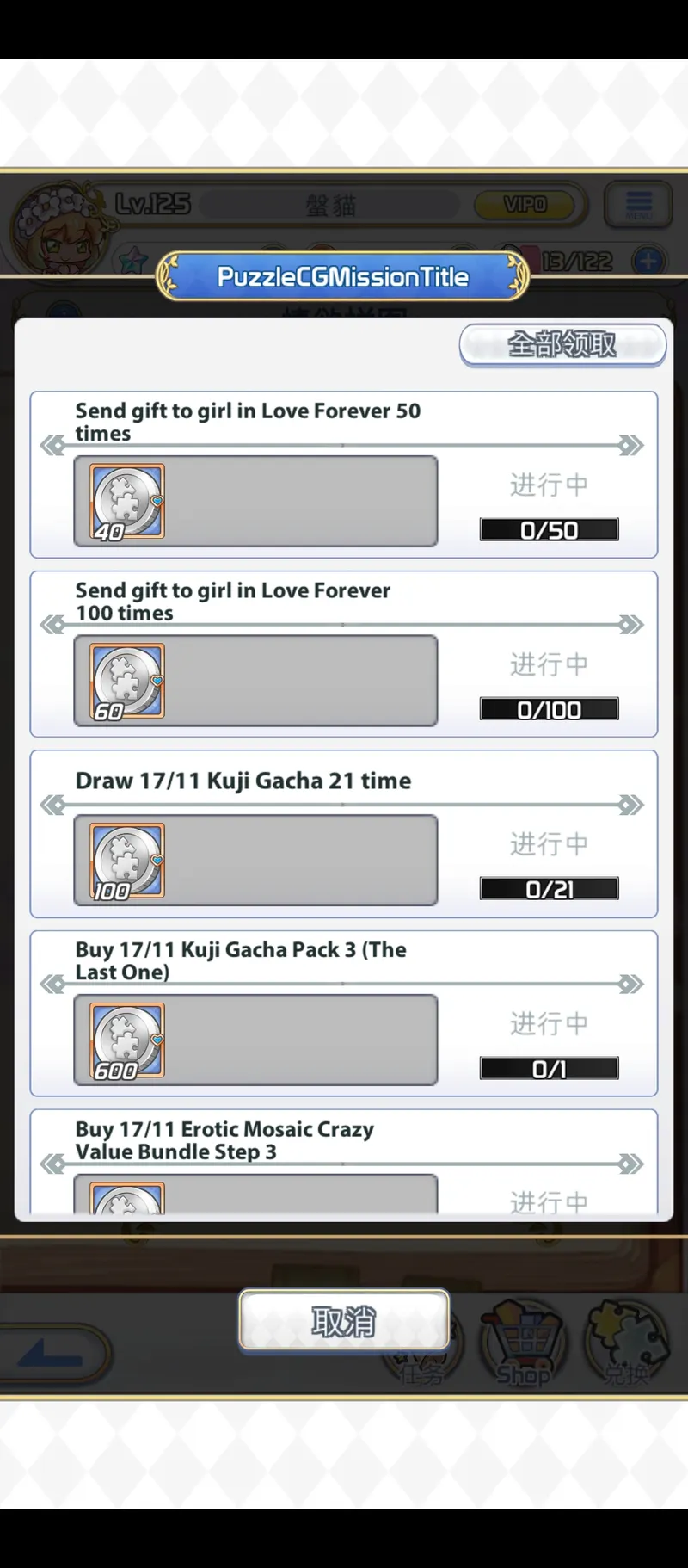Tap the 600 puzzle piece reward icon

coord(127,1040)
